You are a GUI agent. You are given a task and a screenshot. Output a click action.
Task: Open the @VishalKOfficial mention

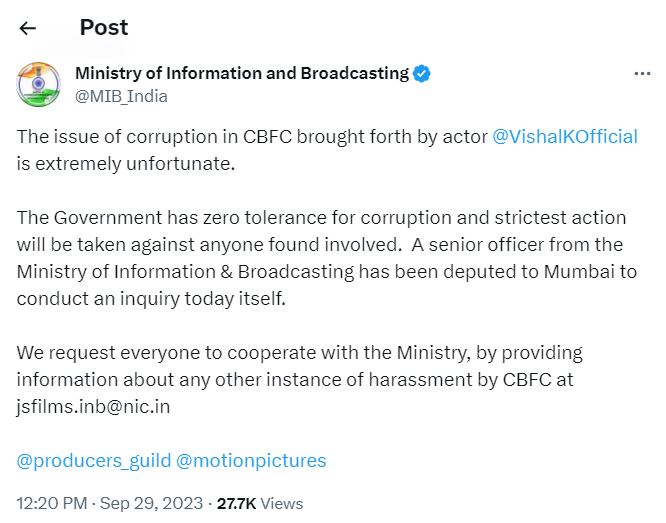pyautogui.click(x=565, y=136)
